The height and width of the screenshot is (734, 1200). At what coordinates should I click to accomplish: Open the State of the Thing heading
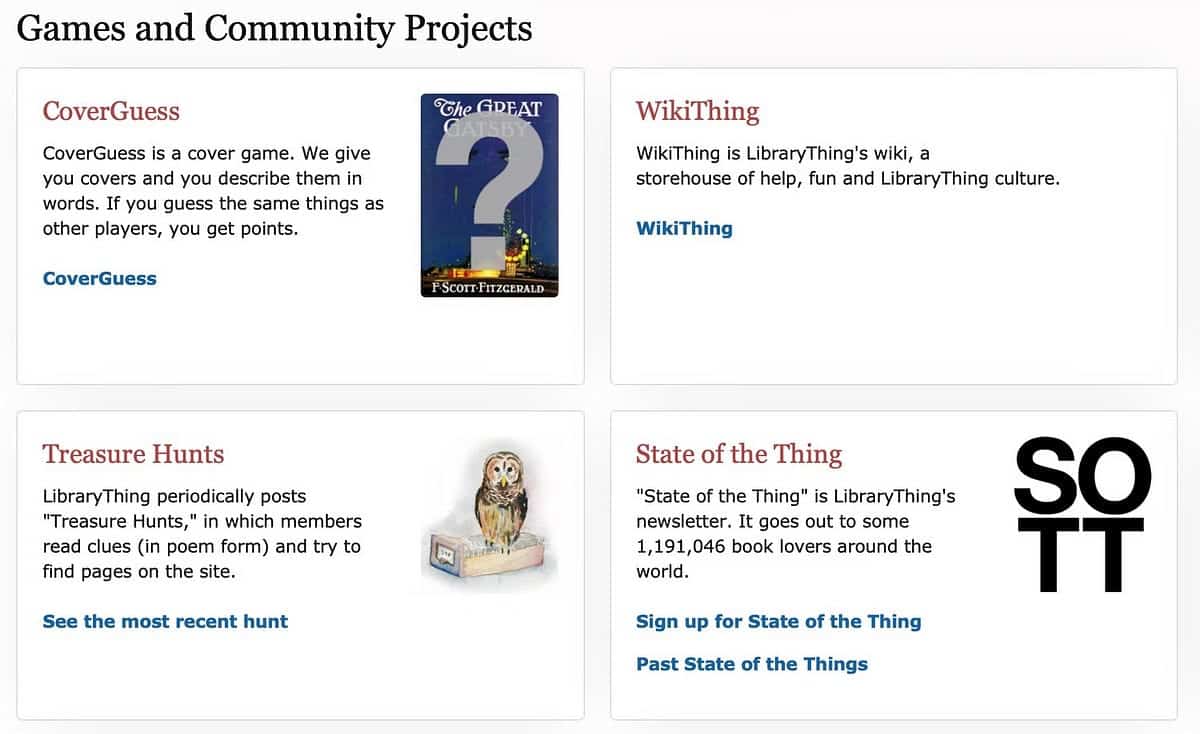tap(739, 454)
